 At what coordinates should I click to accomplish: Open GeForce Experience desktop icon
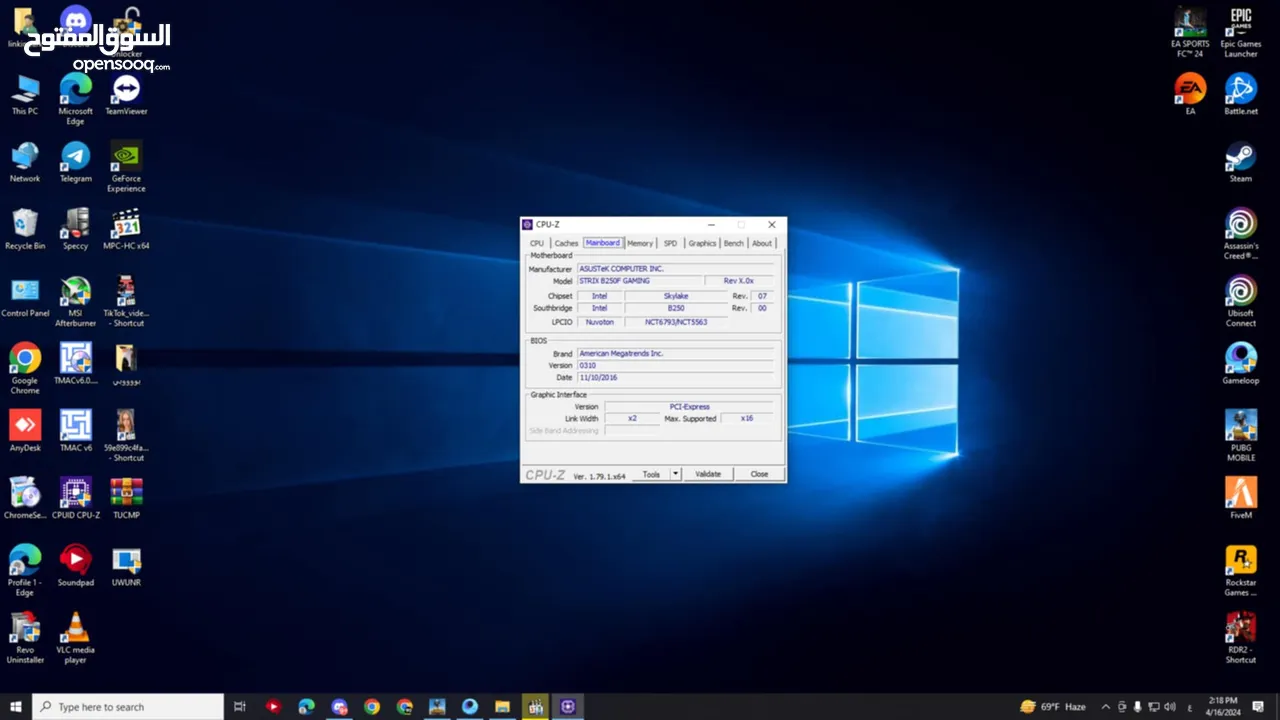[126, 167]
